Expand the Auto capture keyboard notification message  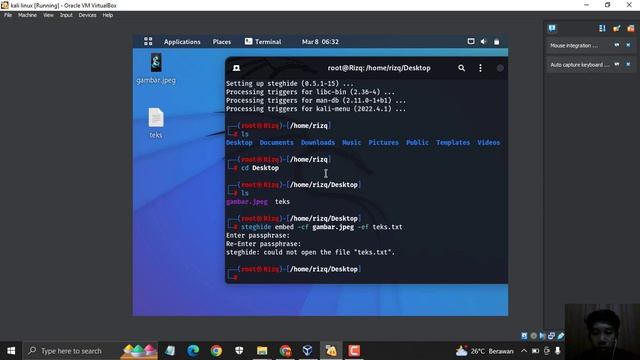[580, 65]
